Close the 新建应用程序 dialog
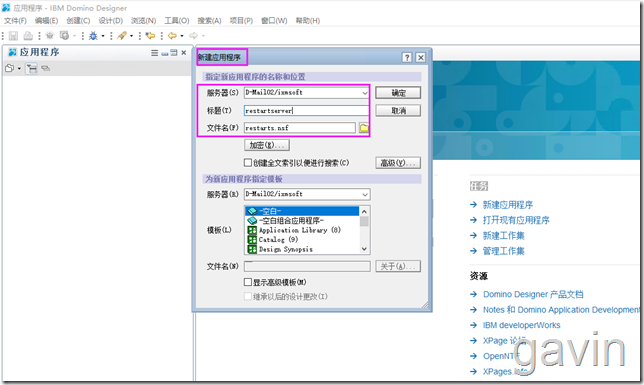 click(421, 58)
